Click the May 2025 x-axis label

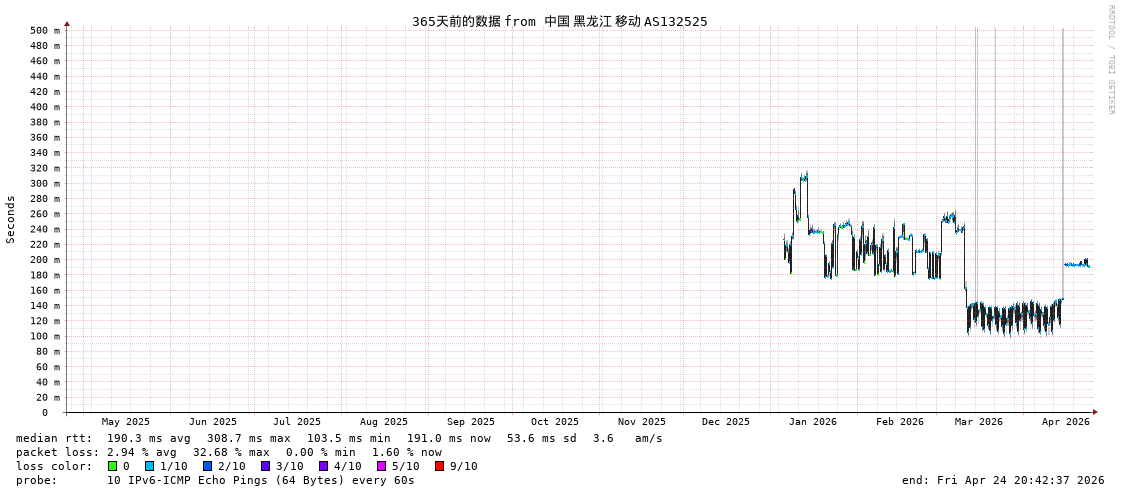[126, 422]
